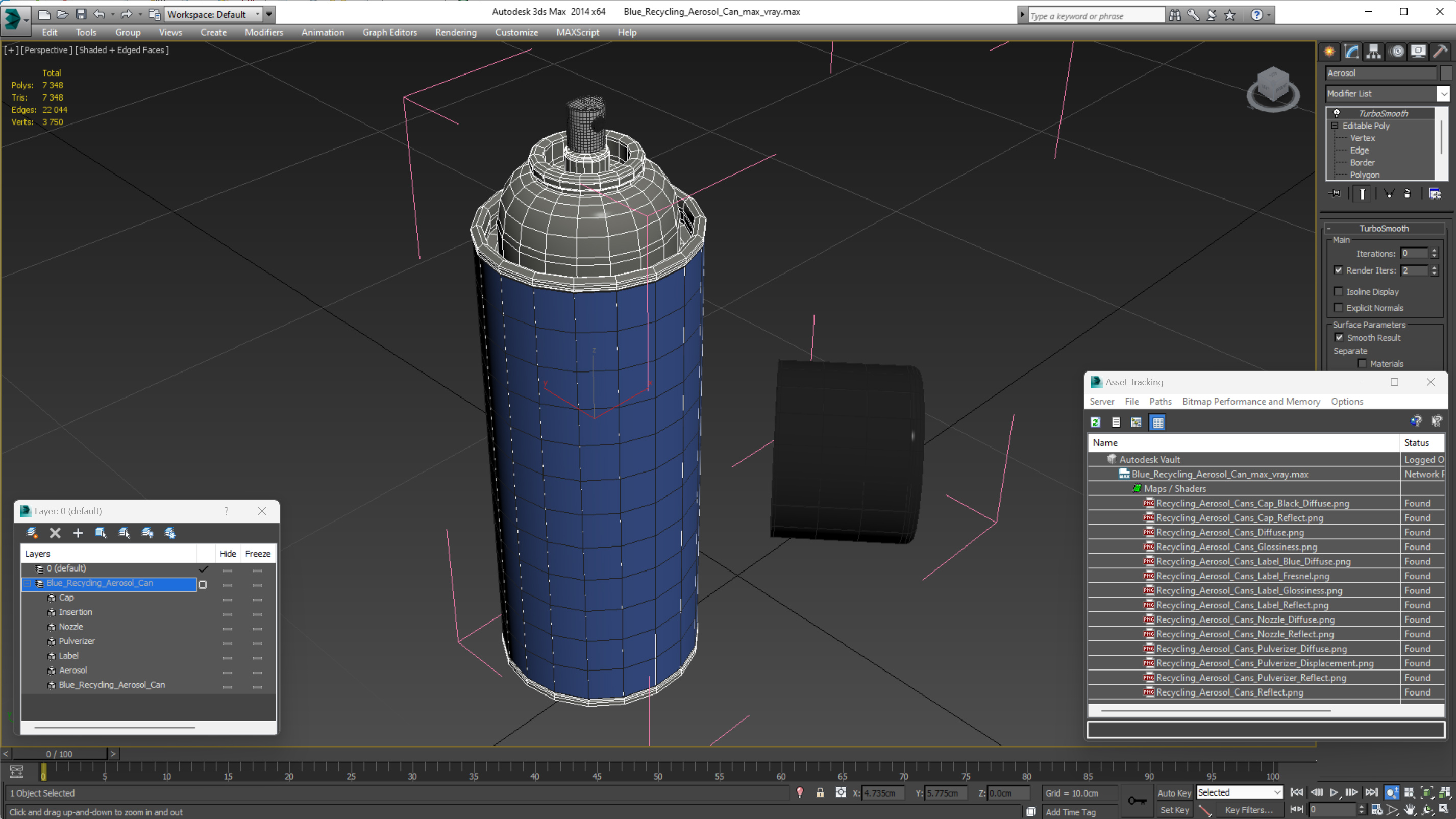Screen dimensions: 1456x819
Task: Click the New Scene icon in title bar
Action: 43,14
